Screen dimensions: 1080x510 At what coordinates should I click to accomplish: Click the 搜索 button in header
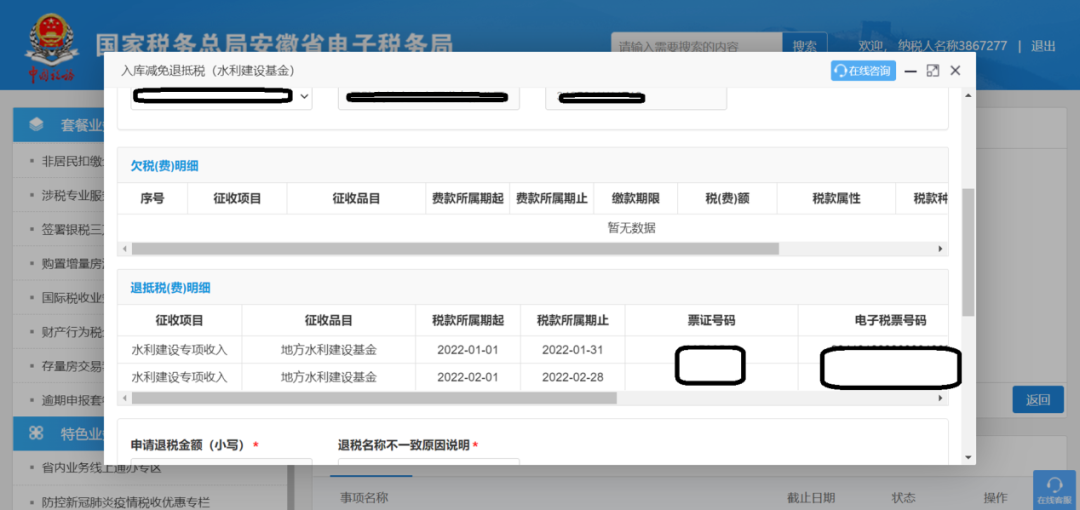[804, 46]
